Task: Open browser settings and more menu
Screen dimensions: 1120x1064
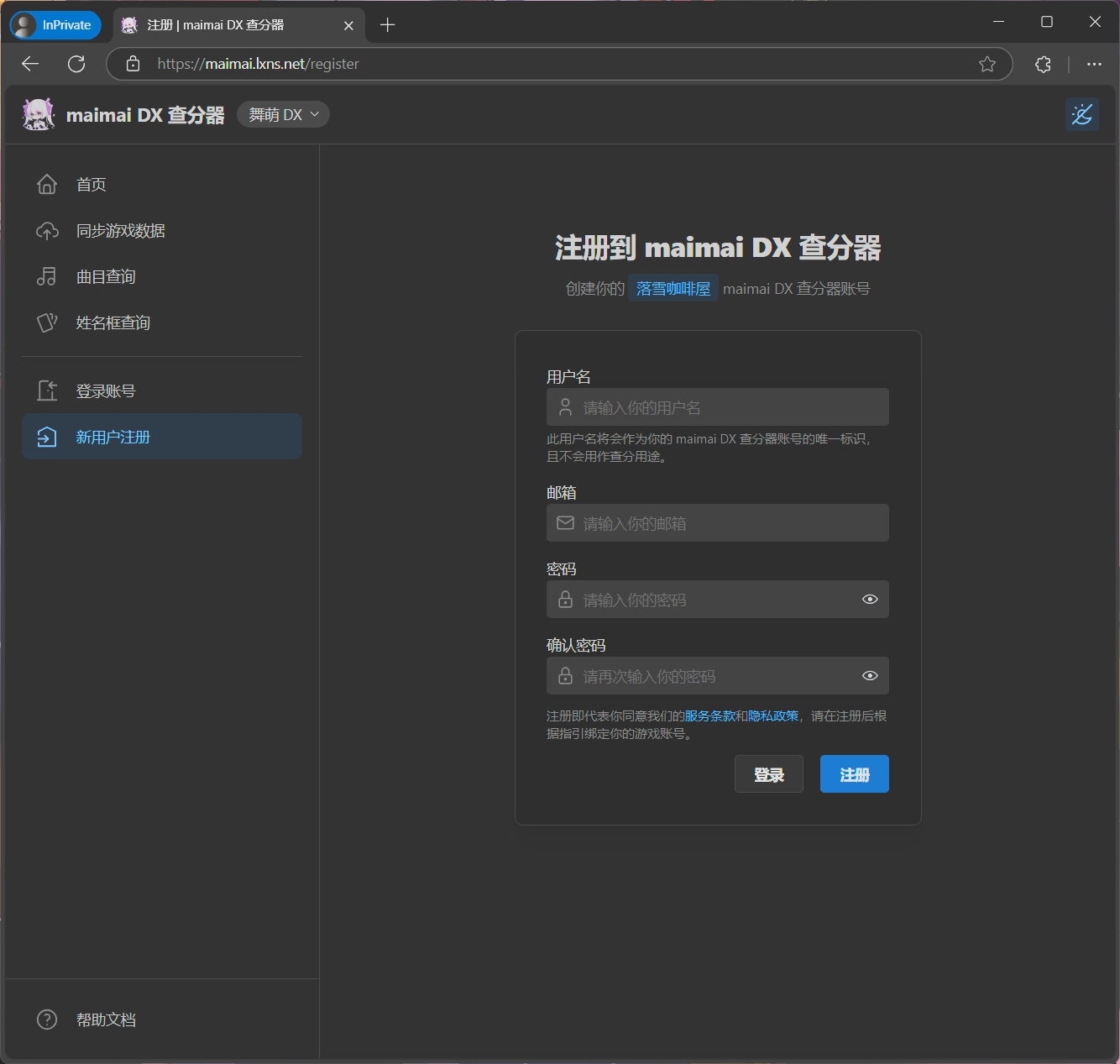Action: tap(1094, 64)
